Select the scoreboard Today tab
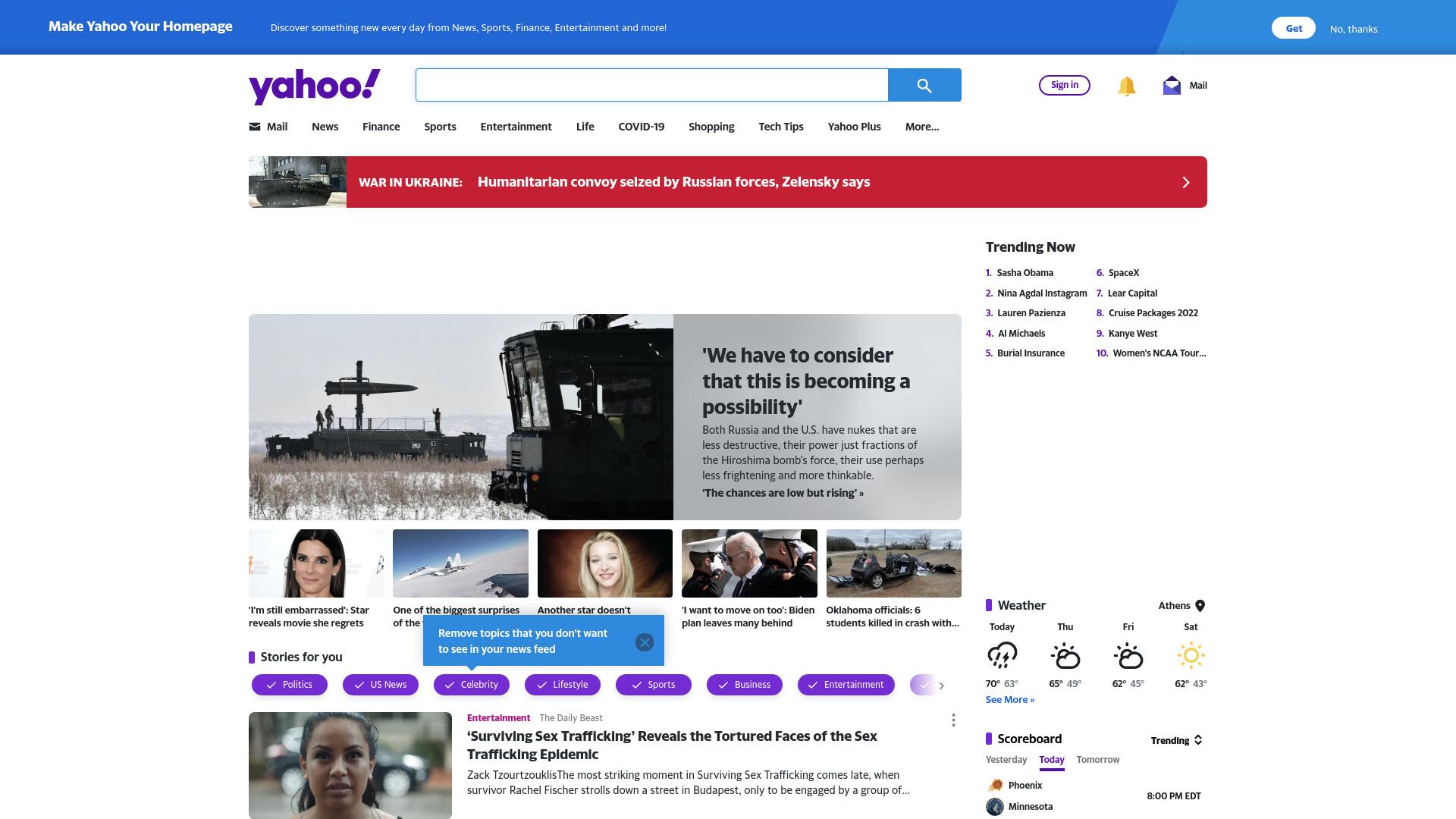Image resolution: width=1456 pixels, height=819 pixels. point(1052,760)
